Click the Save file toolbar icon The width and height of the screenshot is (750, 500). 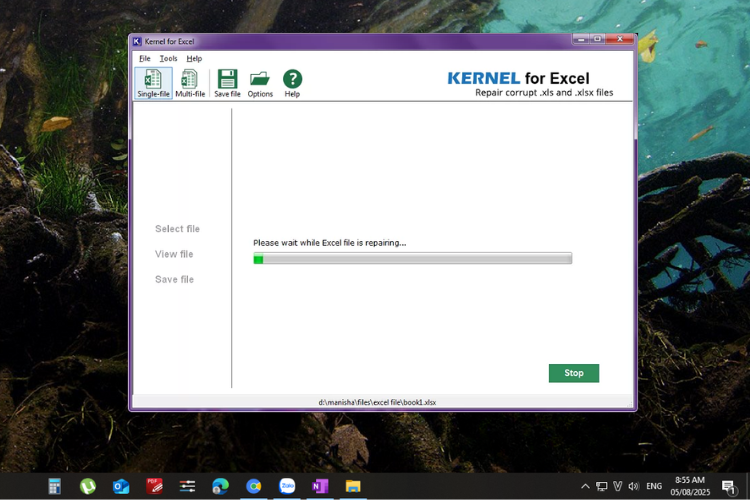pos(227,83)
